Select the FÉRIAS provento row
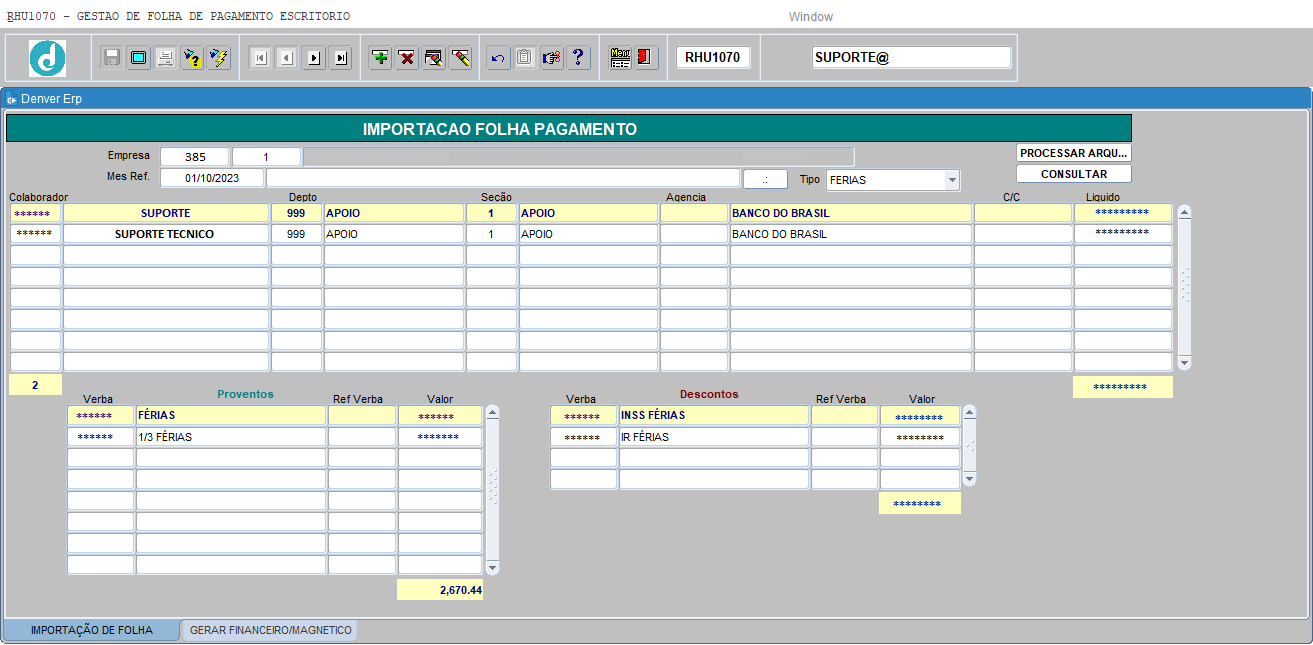 click(231, 415)
